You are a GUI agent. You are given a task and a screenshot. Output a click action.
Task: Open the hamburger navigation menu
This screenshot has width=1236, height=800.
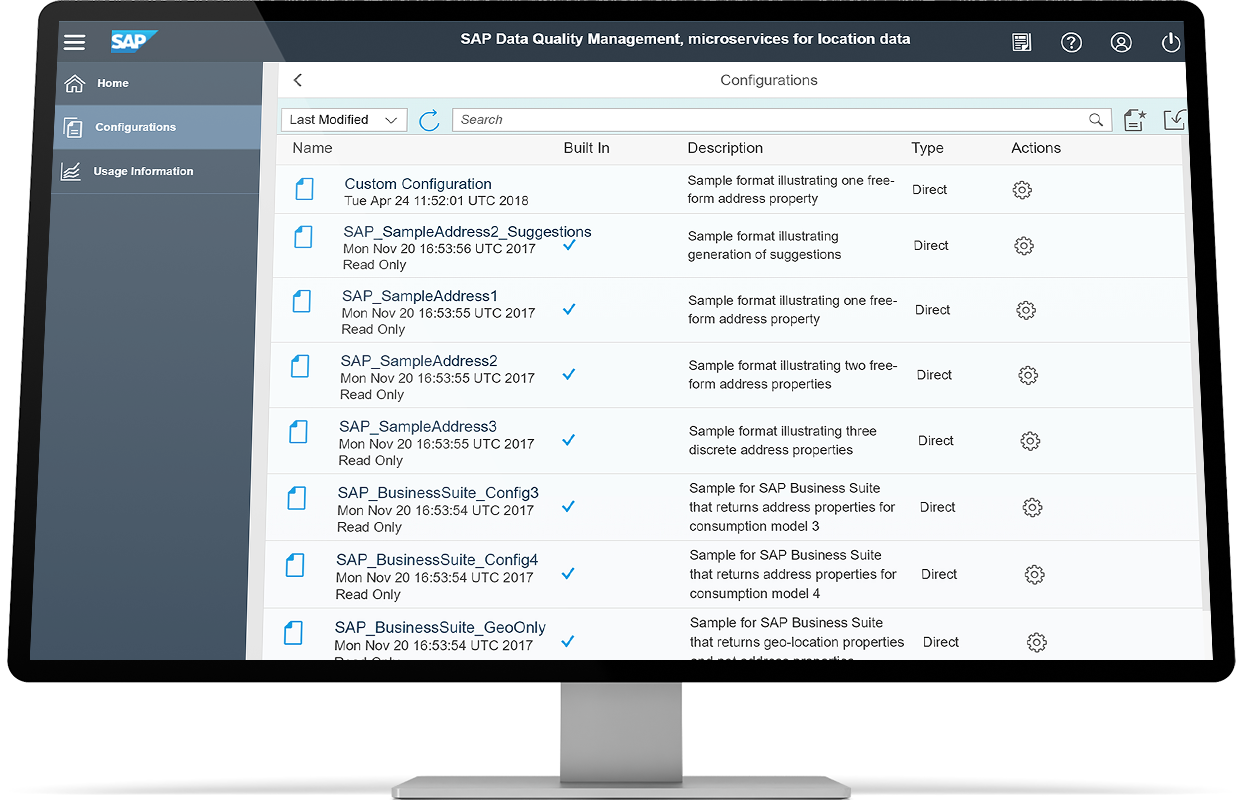[74, 42]
